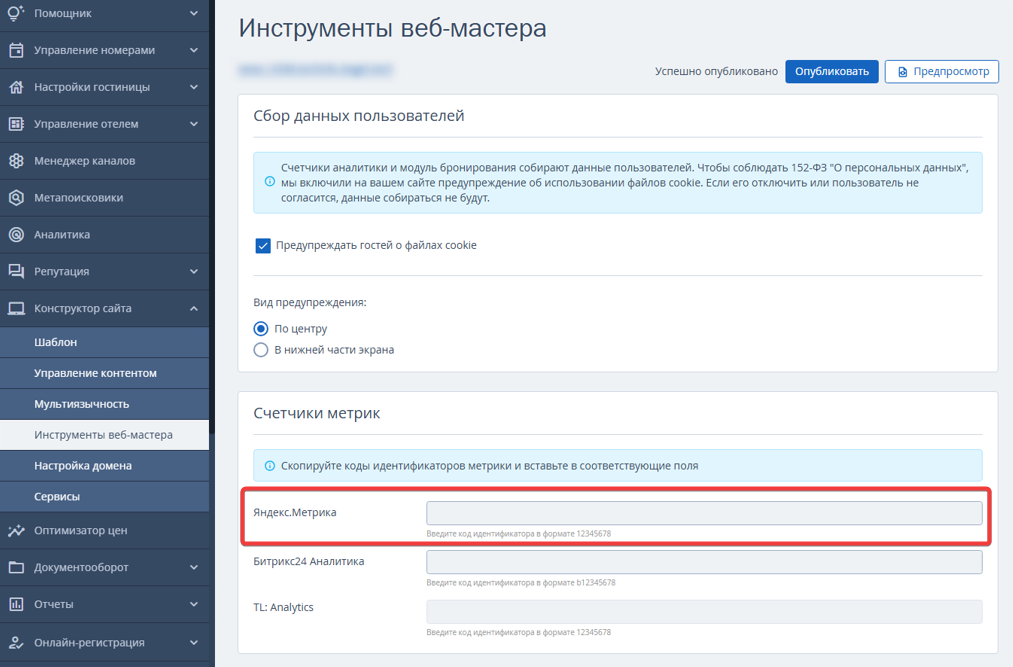The image size is (1013, 667).
Task: Click the Документооборот folder icon
Action: [x=16, y=567]
